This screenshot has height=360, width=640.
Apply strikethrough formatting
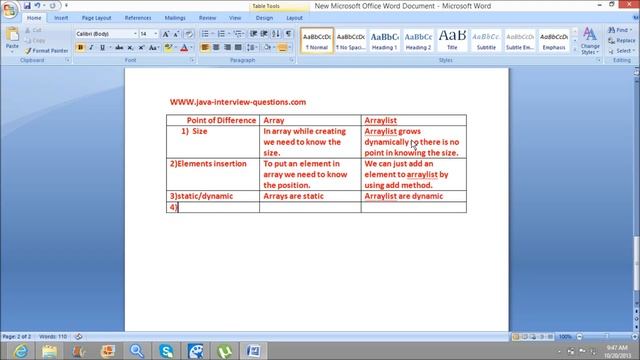point(119,48)
